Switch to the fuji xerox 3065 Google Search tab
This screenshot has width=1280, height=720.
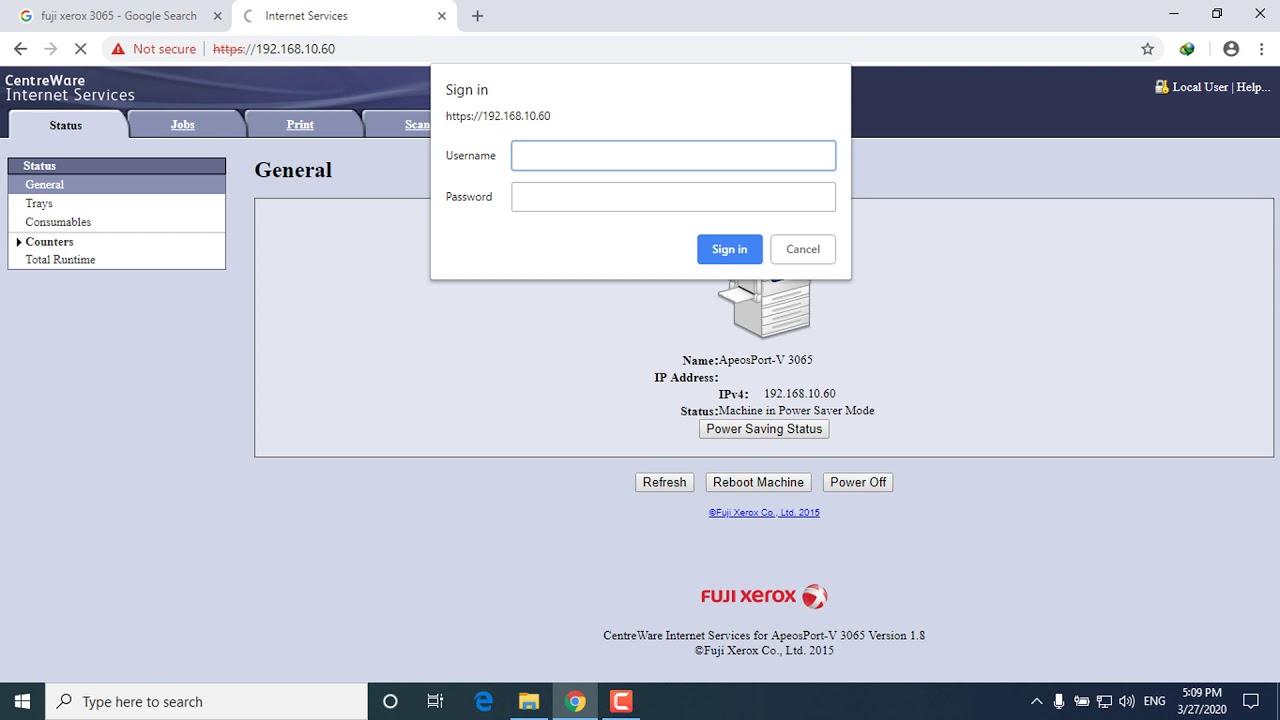pyautogui.click(x=116, y=16)
